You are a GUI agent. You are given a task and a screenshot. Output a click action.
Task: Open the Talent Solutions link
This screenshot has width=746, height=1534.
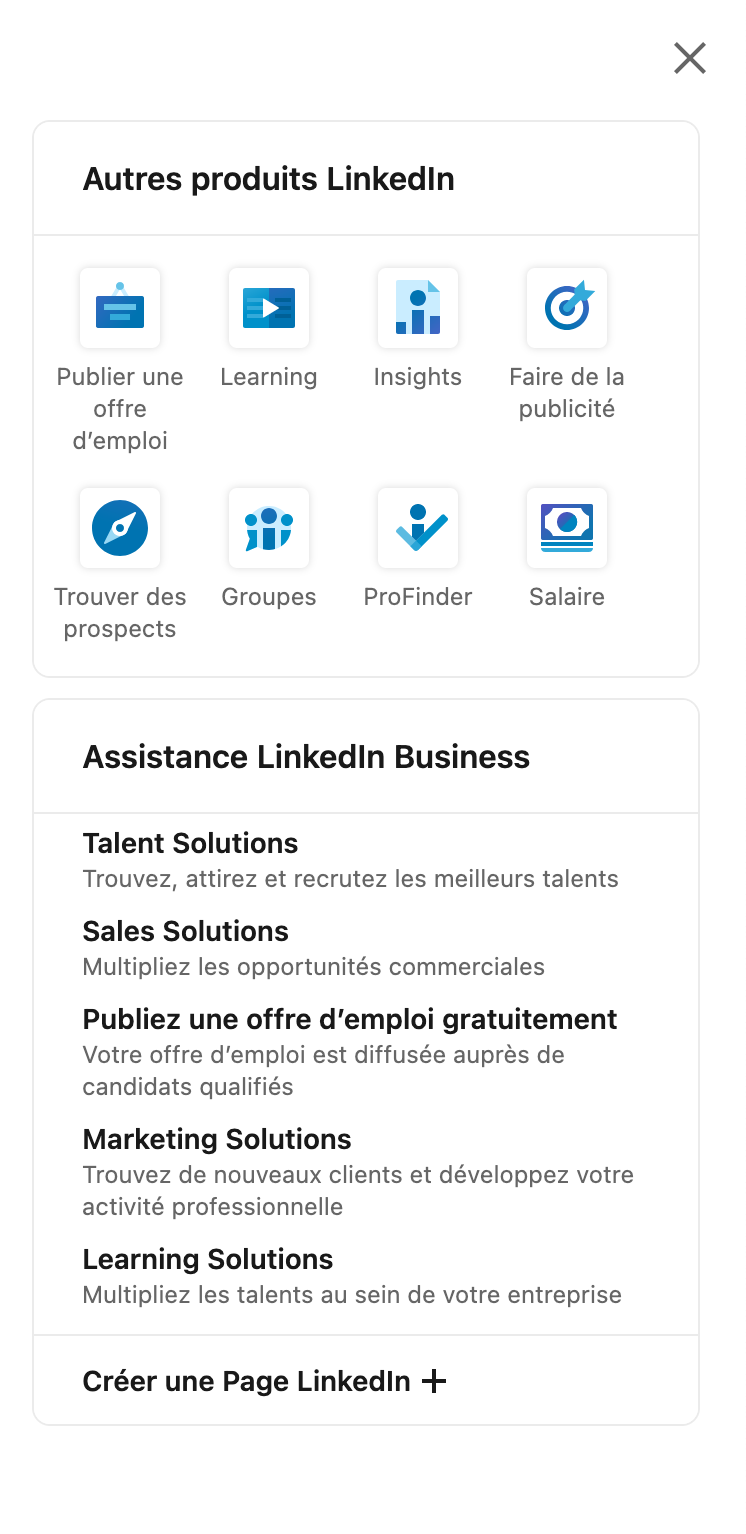tap(190, 843)
